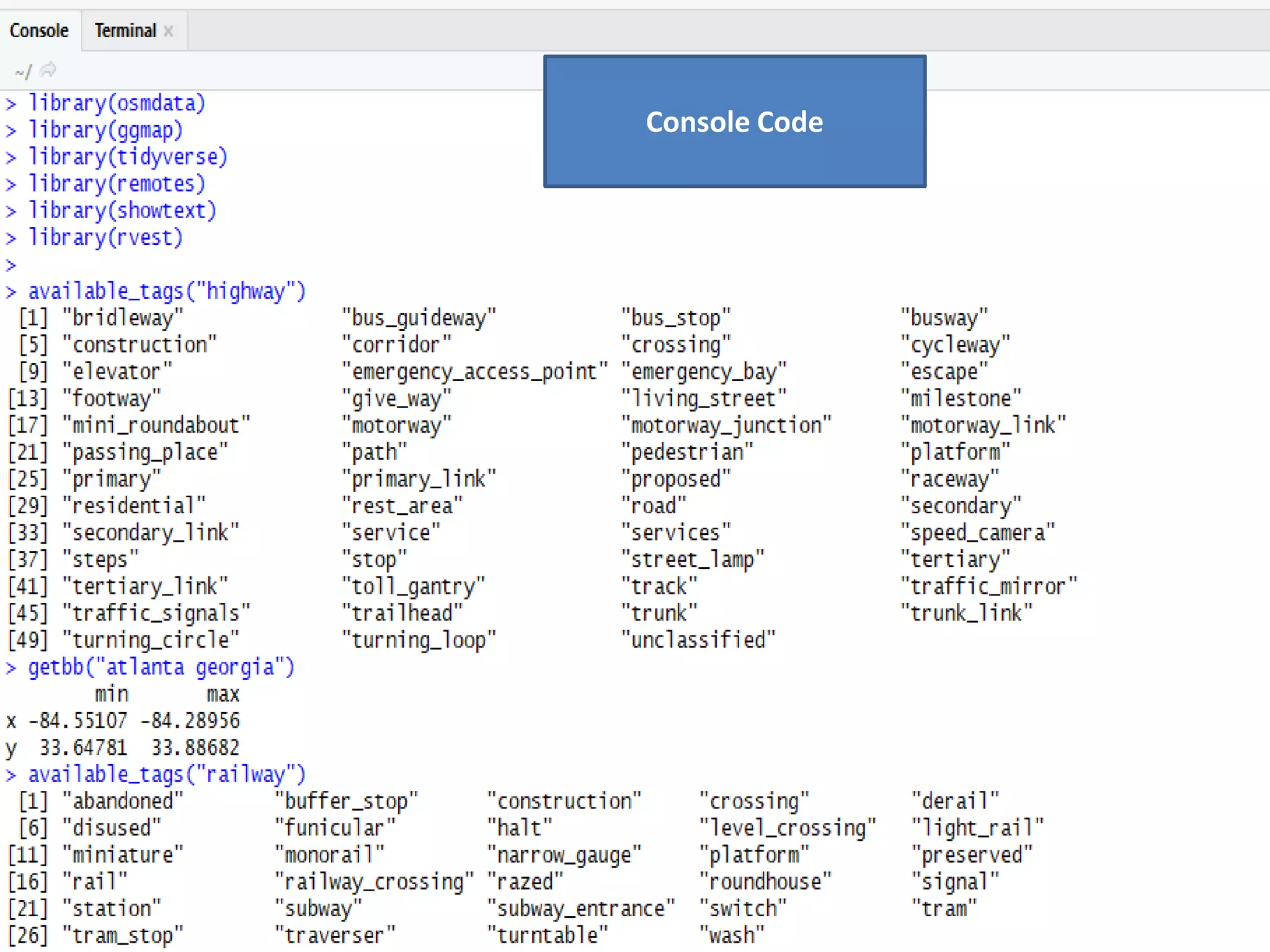This screenshot has height=952, width=1270.
Task: Click the x min value -84.55107
Action: 78,721
